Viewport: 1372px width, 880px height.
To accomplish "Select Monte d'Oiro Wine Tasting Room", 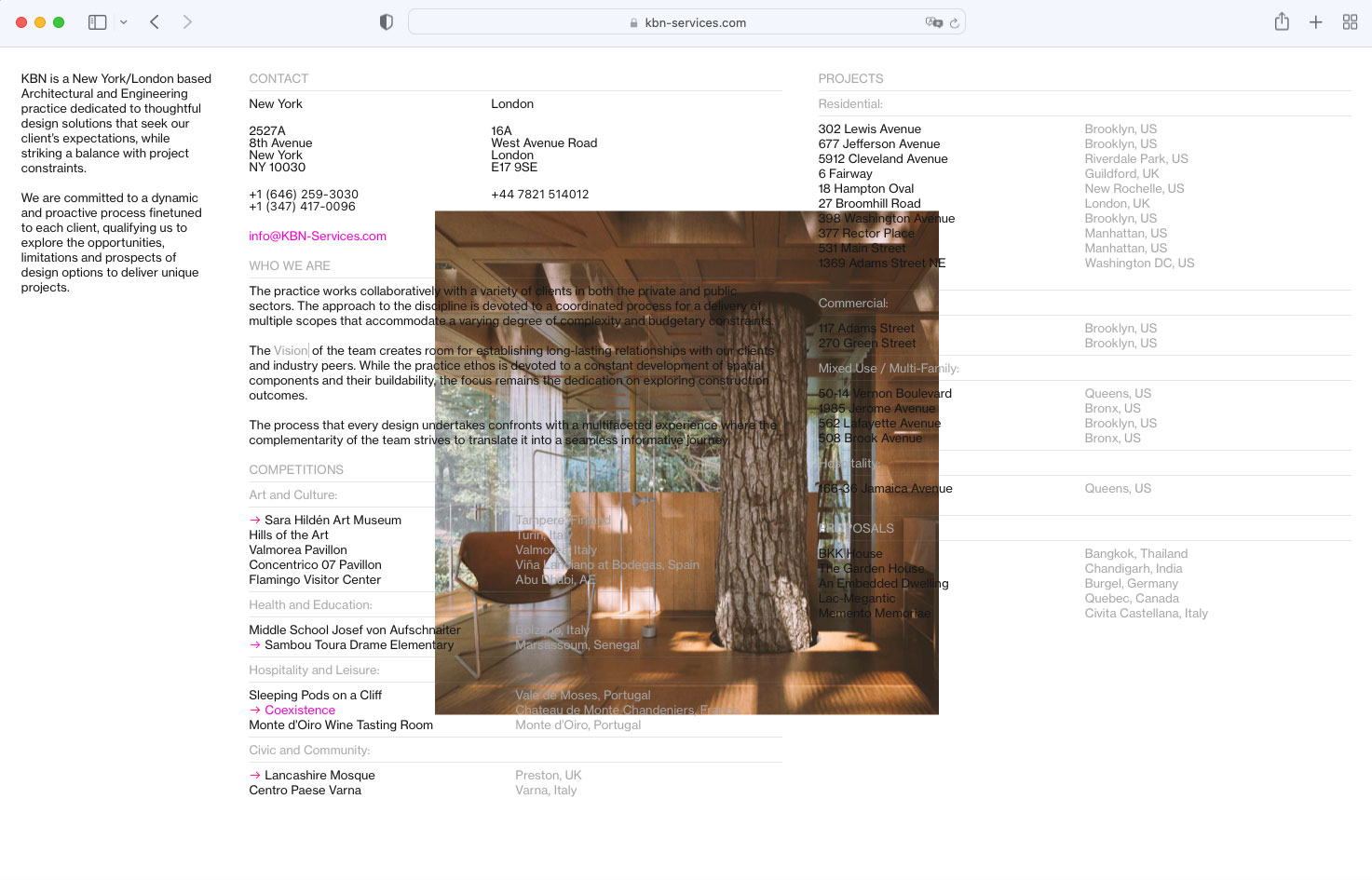I will tap(341, 725).
